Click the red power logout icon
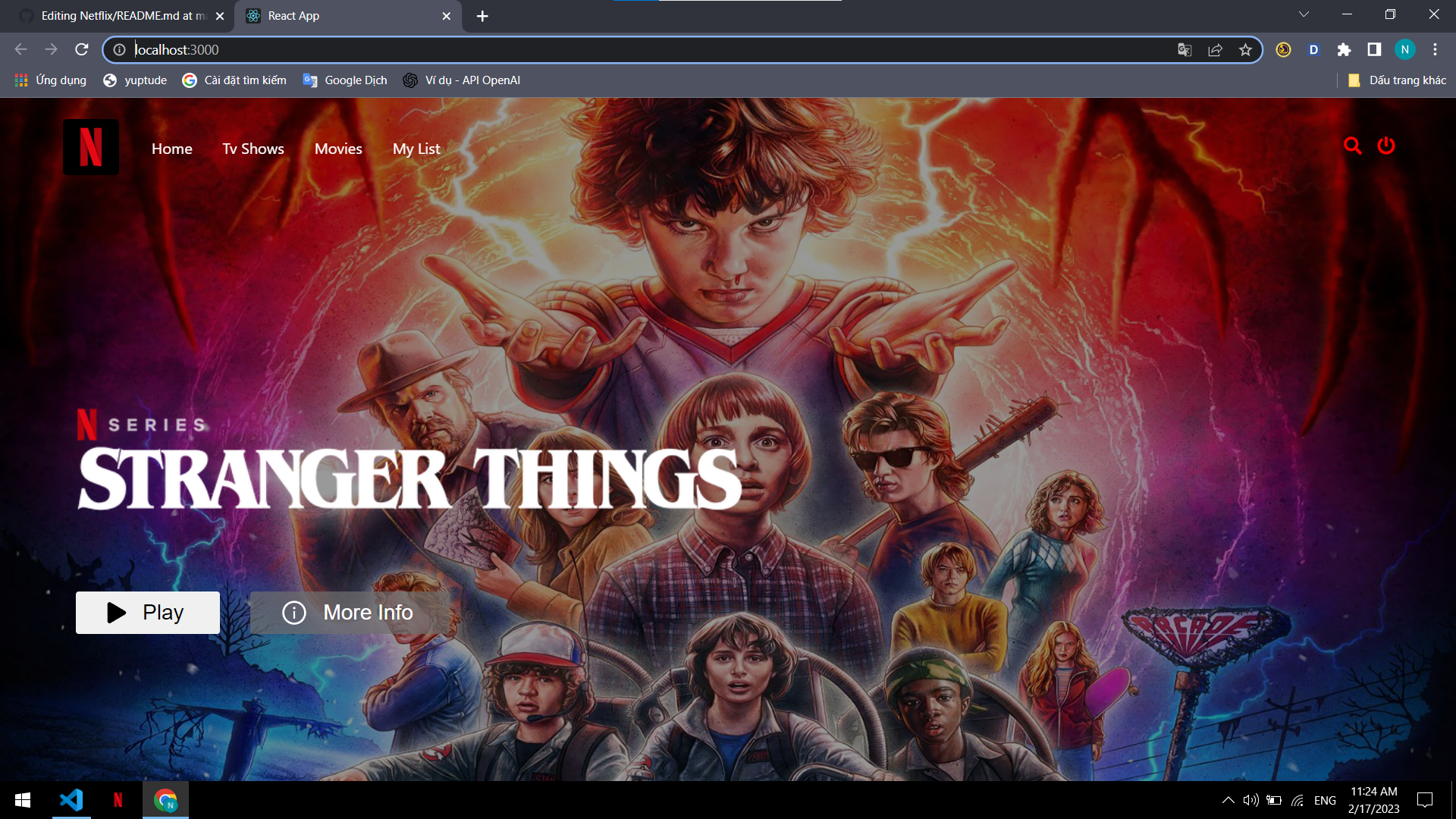The width and height of the screenshot is (1456, 819). (x=1386, y=146)
